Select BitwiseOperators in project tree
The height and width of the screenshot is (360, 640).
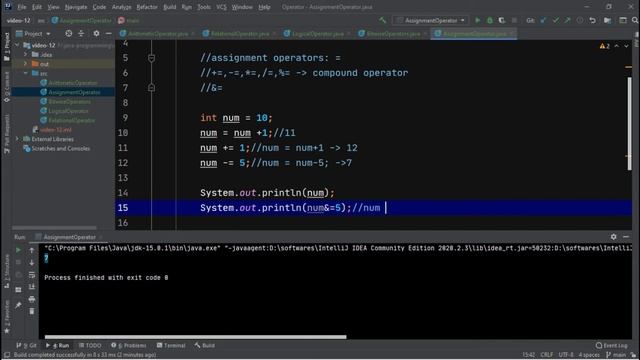[x=69, y=102]
